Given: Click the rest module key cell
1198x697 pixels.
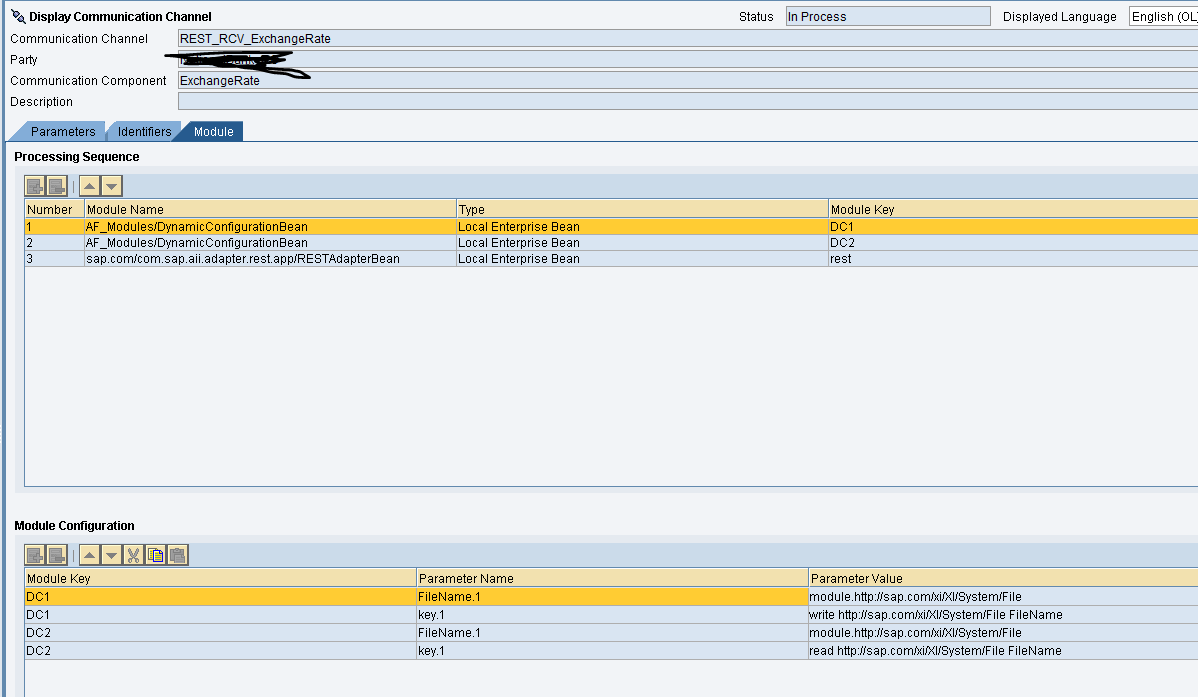Looking at the screenshot, I should [x=1013, y=258].
